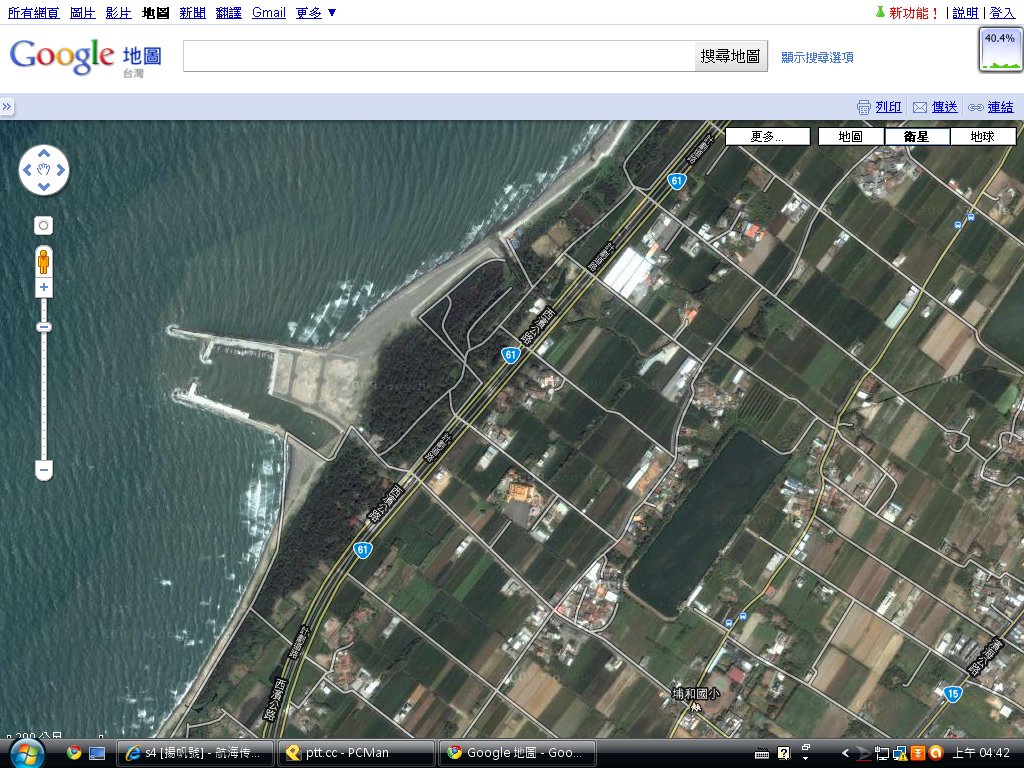Switch to 地球 Earth view

[982, 137]
